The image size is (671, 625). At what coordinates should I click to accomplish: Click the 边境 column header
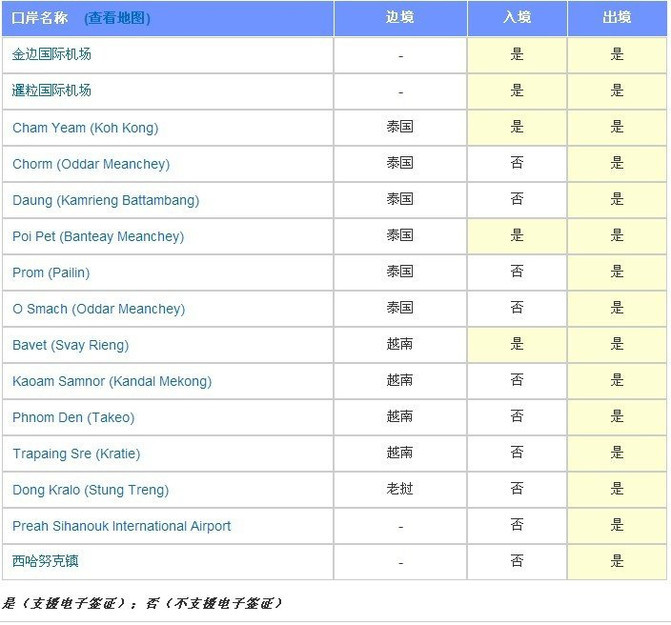click(400, 18)
